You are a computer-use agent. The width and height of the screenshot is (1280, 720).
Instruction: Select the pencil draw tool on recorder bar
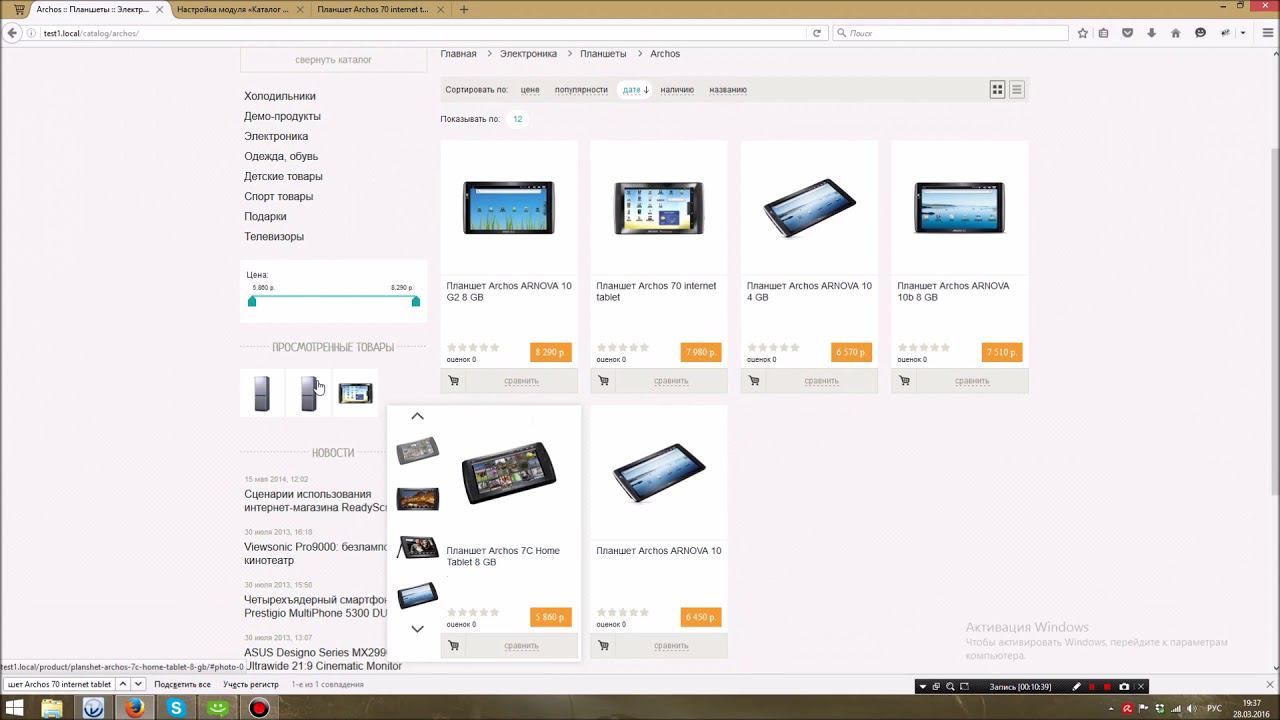[1076, 687]
